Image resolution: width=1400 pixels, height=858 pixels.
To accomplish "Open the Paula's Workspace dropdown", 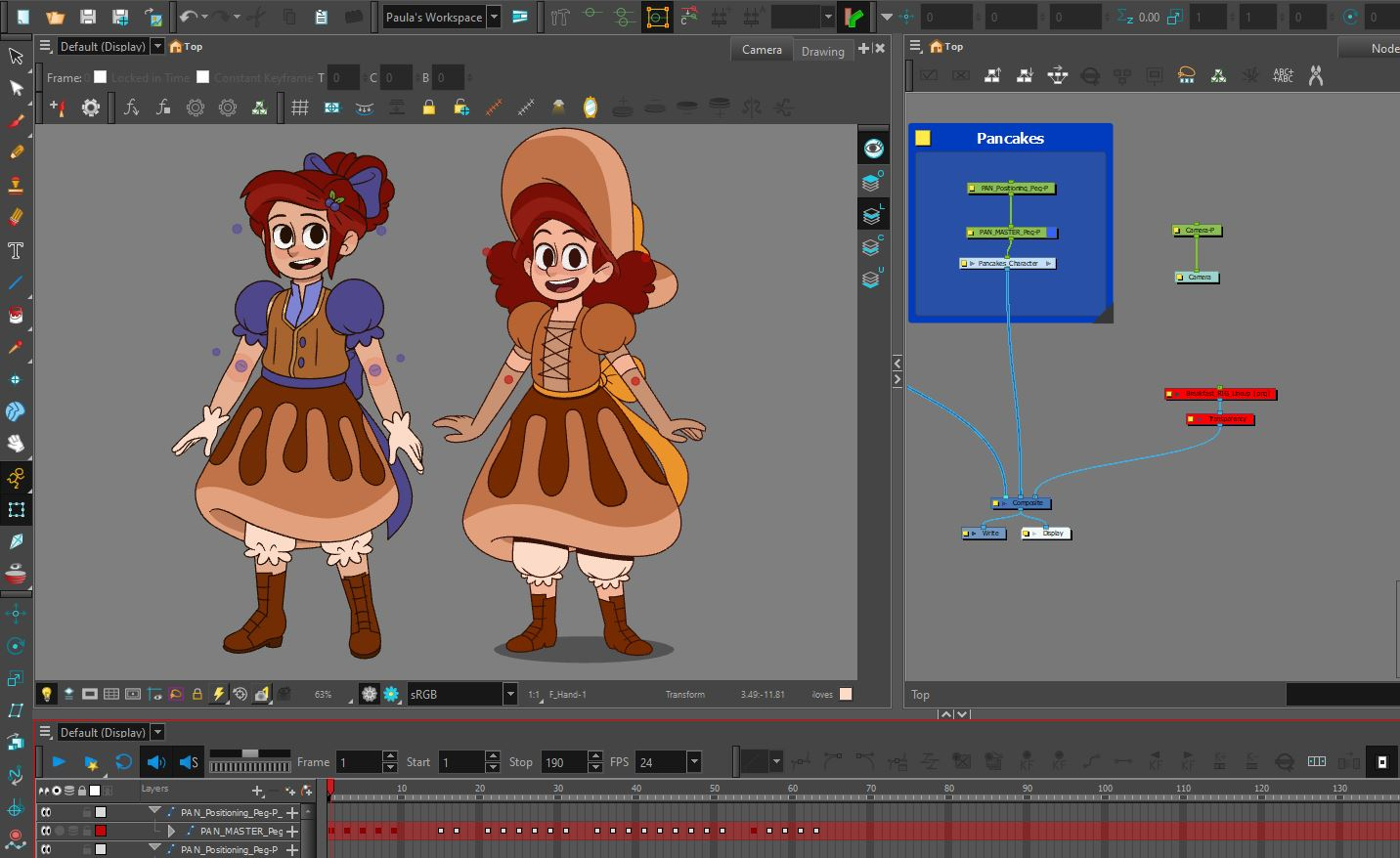I will pos(494,17).
